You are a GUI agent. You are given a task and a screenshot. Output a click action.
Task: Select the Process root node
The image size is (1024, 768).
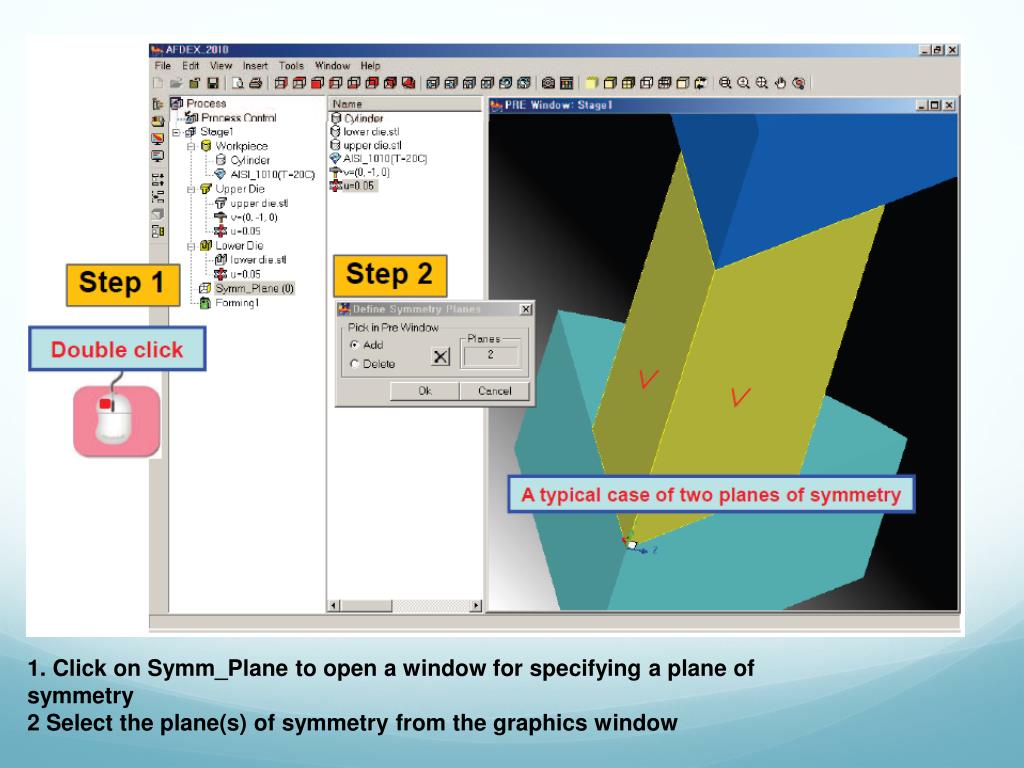tap(206, 103)
